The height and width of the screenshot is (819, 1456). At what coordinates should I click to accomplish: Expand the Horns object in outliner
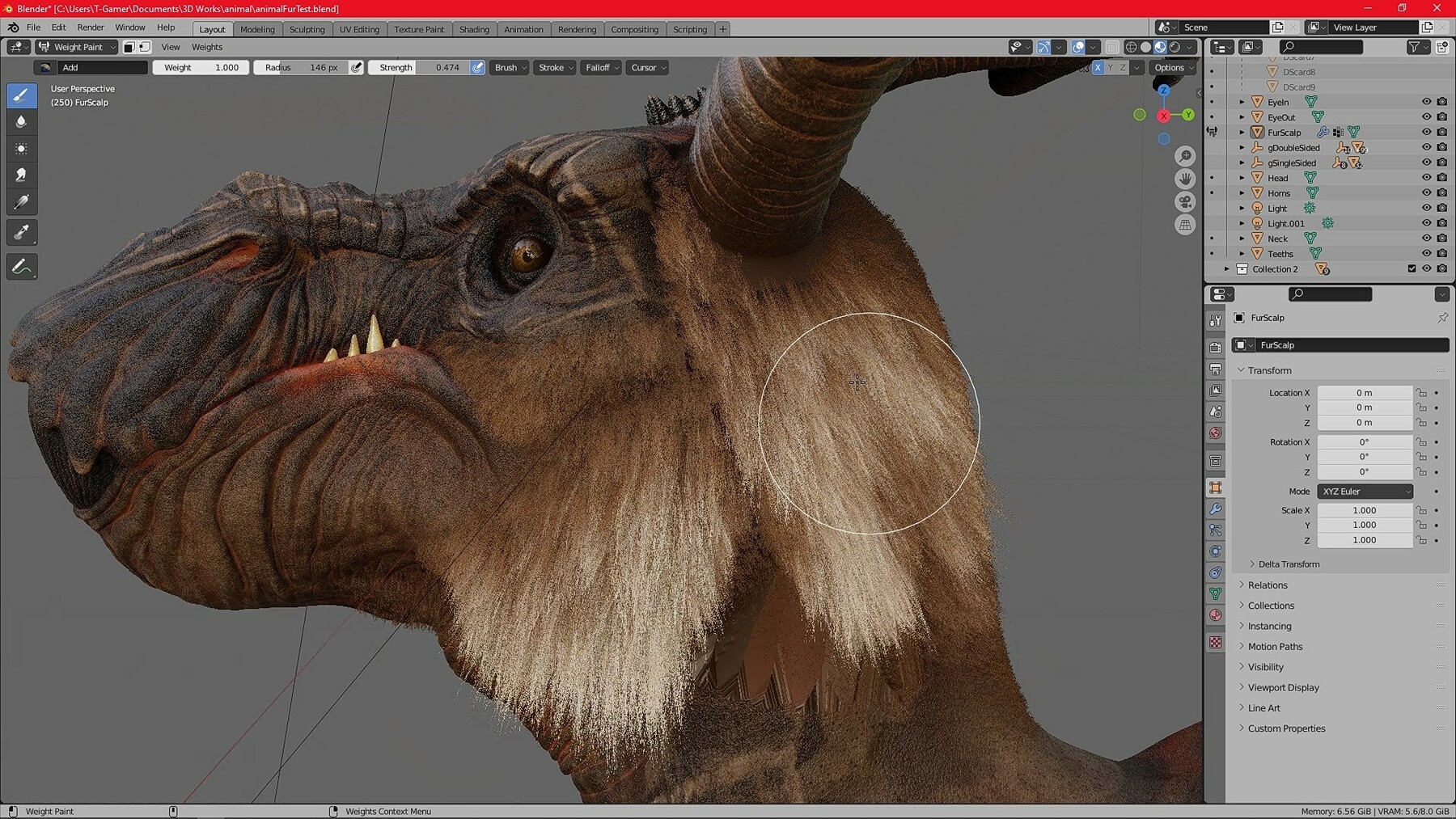tap(1242, 193)
